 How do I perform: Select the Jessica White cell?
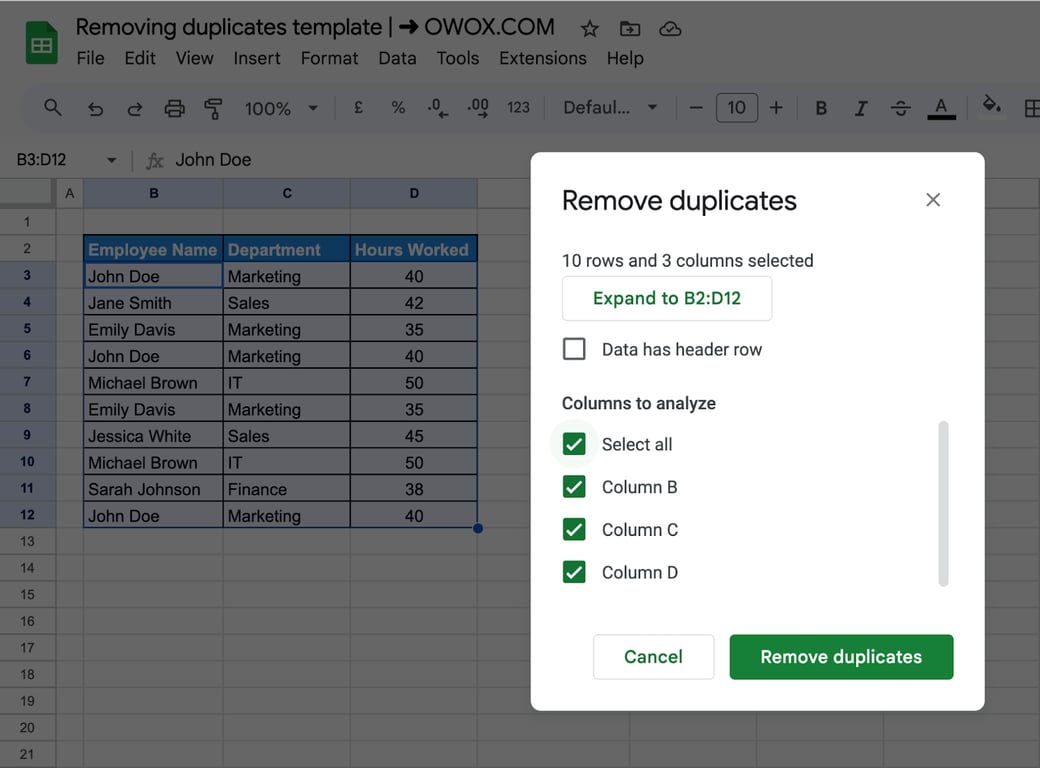click(153, 436)
